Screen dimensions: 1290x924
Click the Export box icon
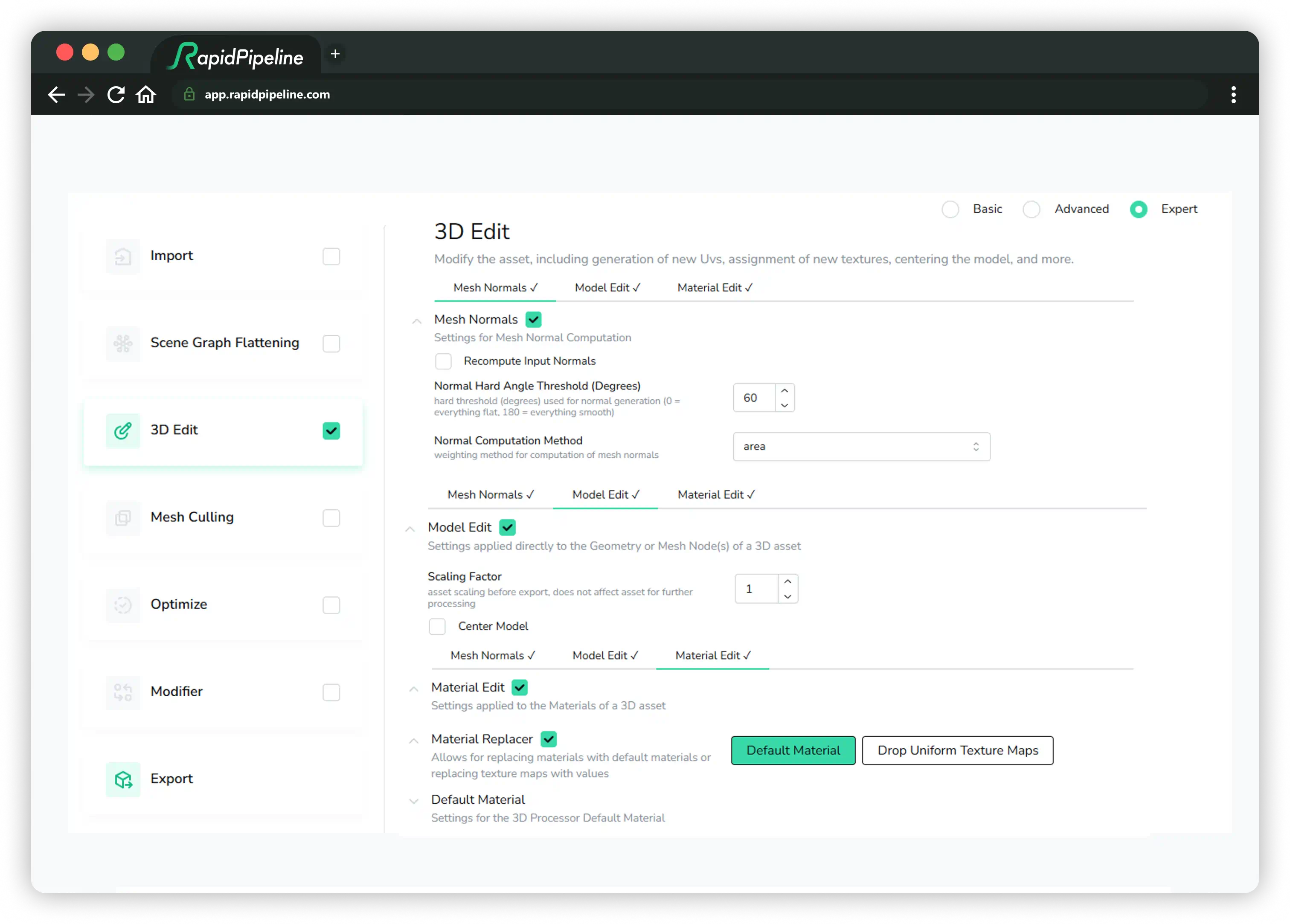pyautogui.click(x=123, y=779)
